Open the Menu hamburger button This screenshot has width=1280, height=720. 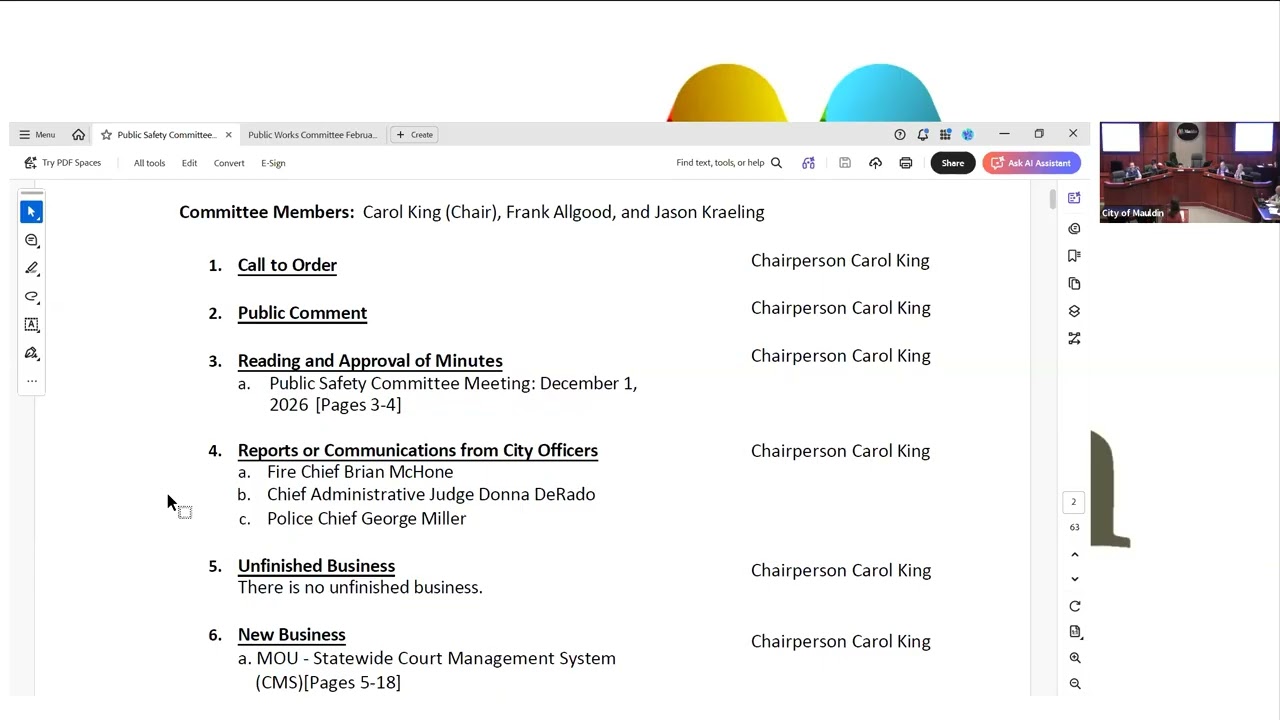tap(37, 135)
